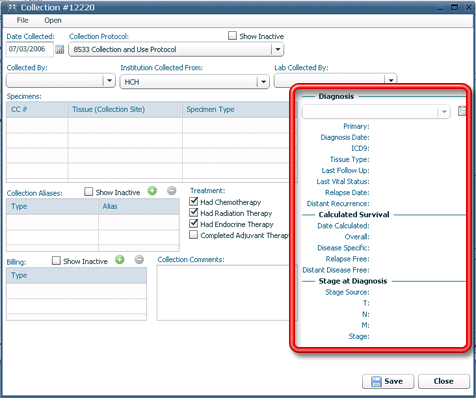Viewport: 476px width, 398px height.
Task: Toggle Show Inactive for Billing
Action: (56, 261)
